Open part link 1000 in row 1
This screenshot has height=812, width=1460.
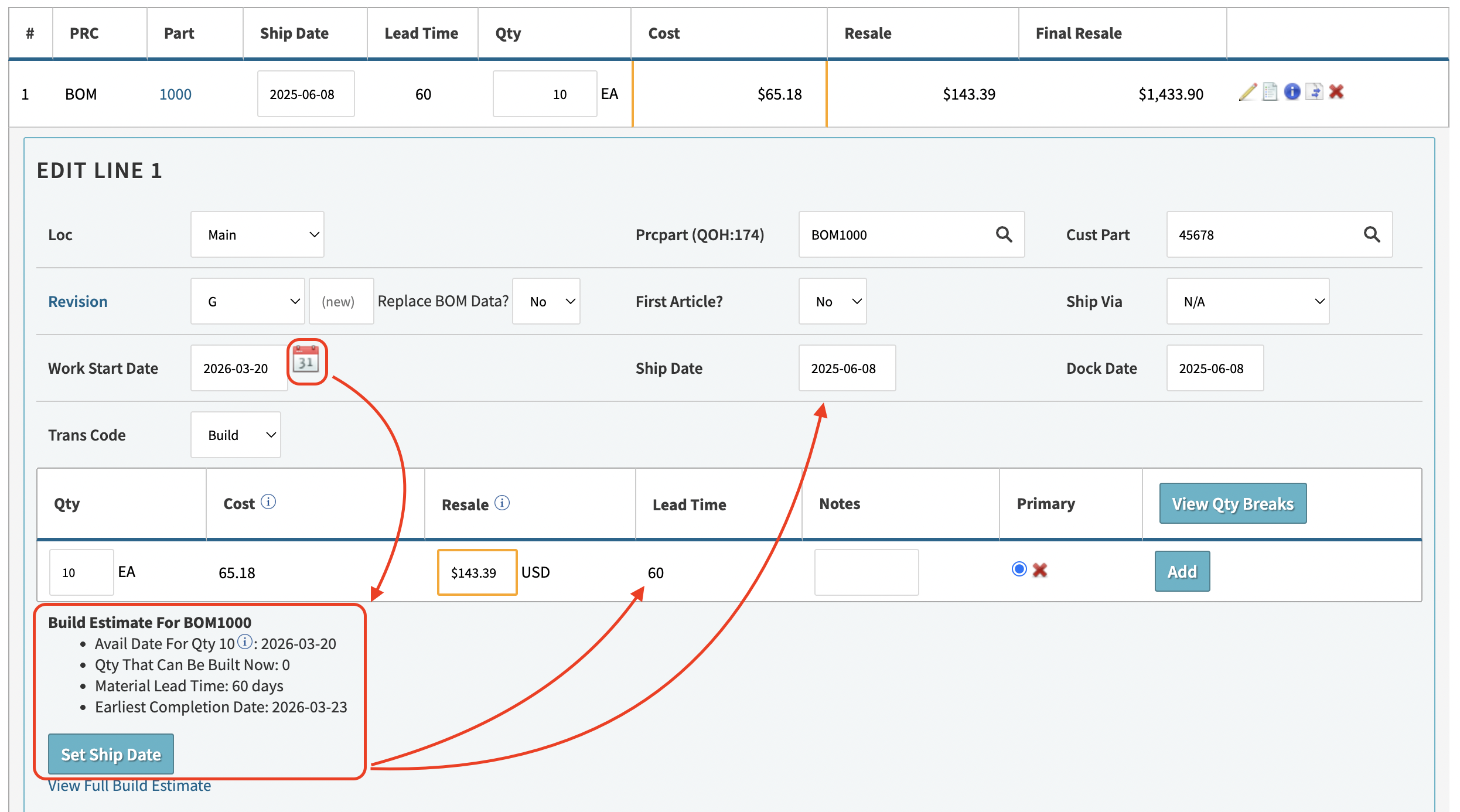coord(175,94)
